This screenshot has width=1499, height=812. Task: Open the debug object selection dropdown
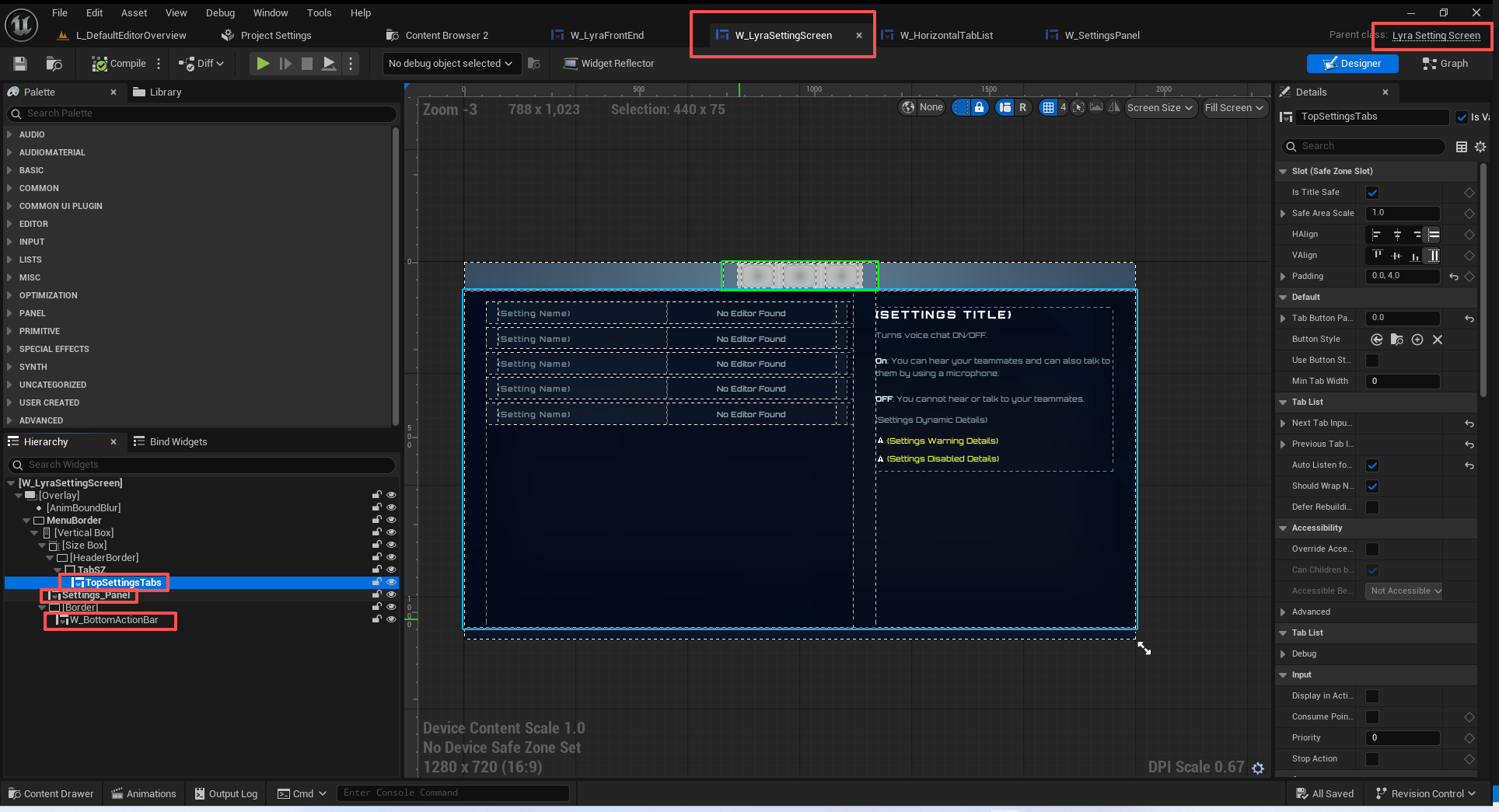(450, 64)
